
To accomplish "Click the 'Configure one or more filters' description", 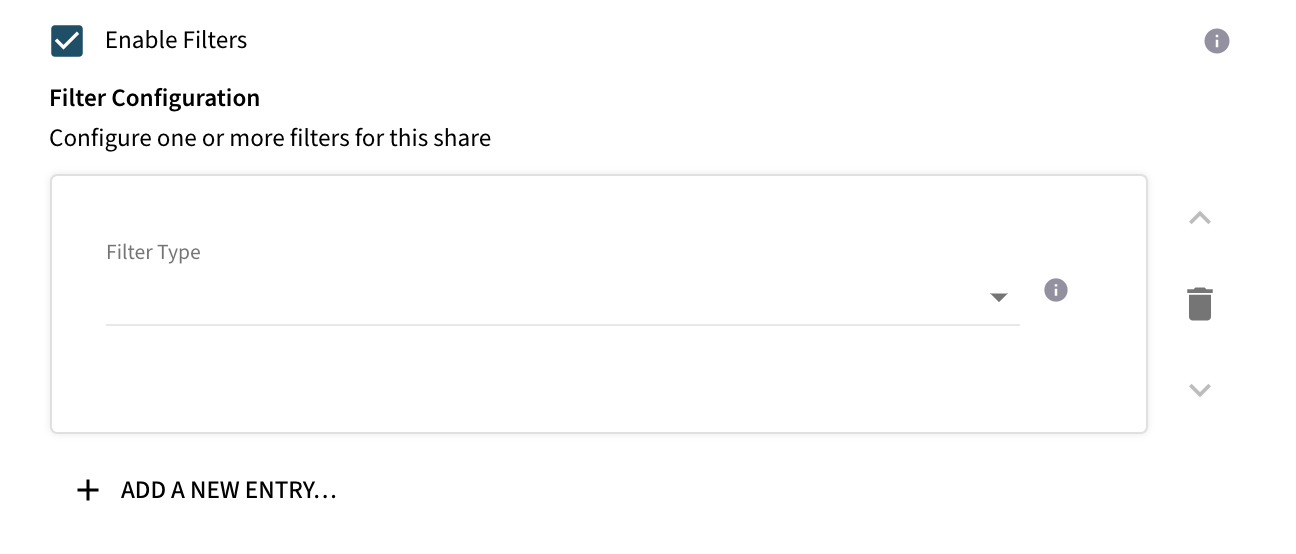I will (x=270, y=137).
